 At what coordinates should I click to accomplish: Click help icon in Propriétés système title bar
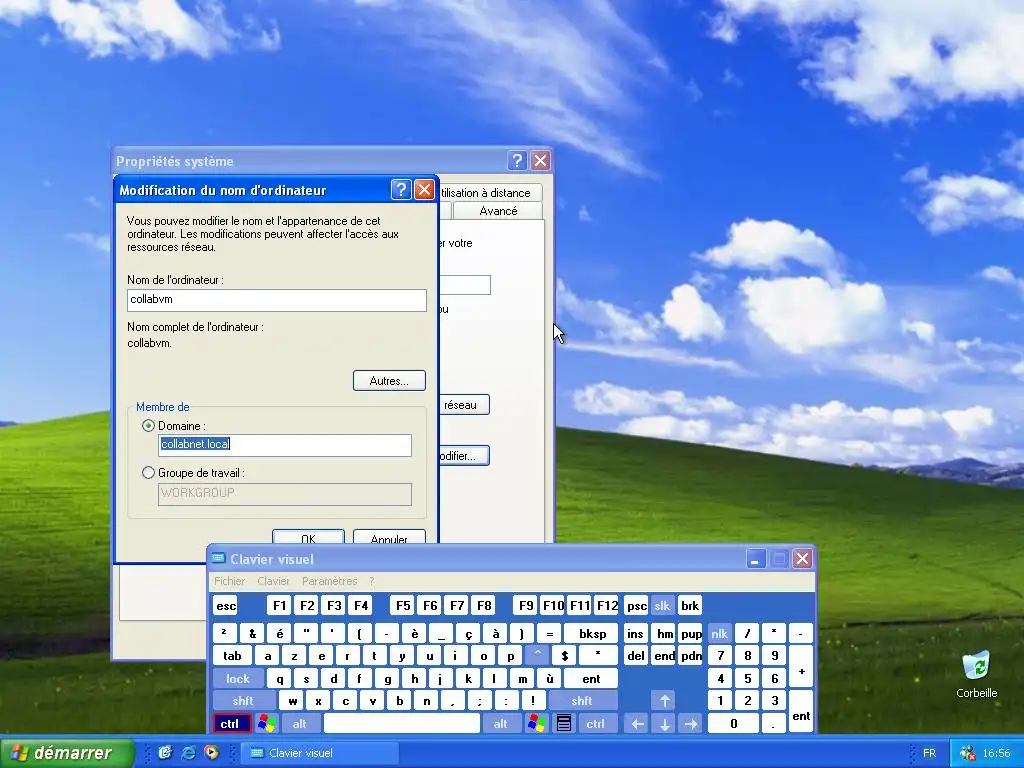click(x=517, y=161)
